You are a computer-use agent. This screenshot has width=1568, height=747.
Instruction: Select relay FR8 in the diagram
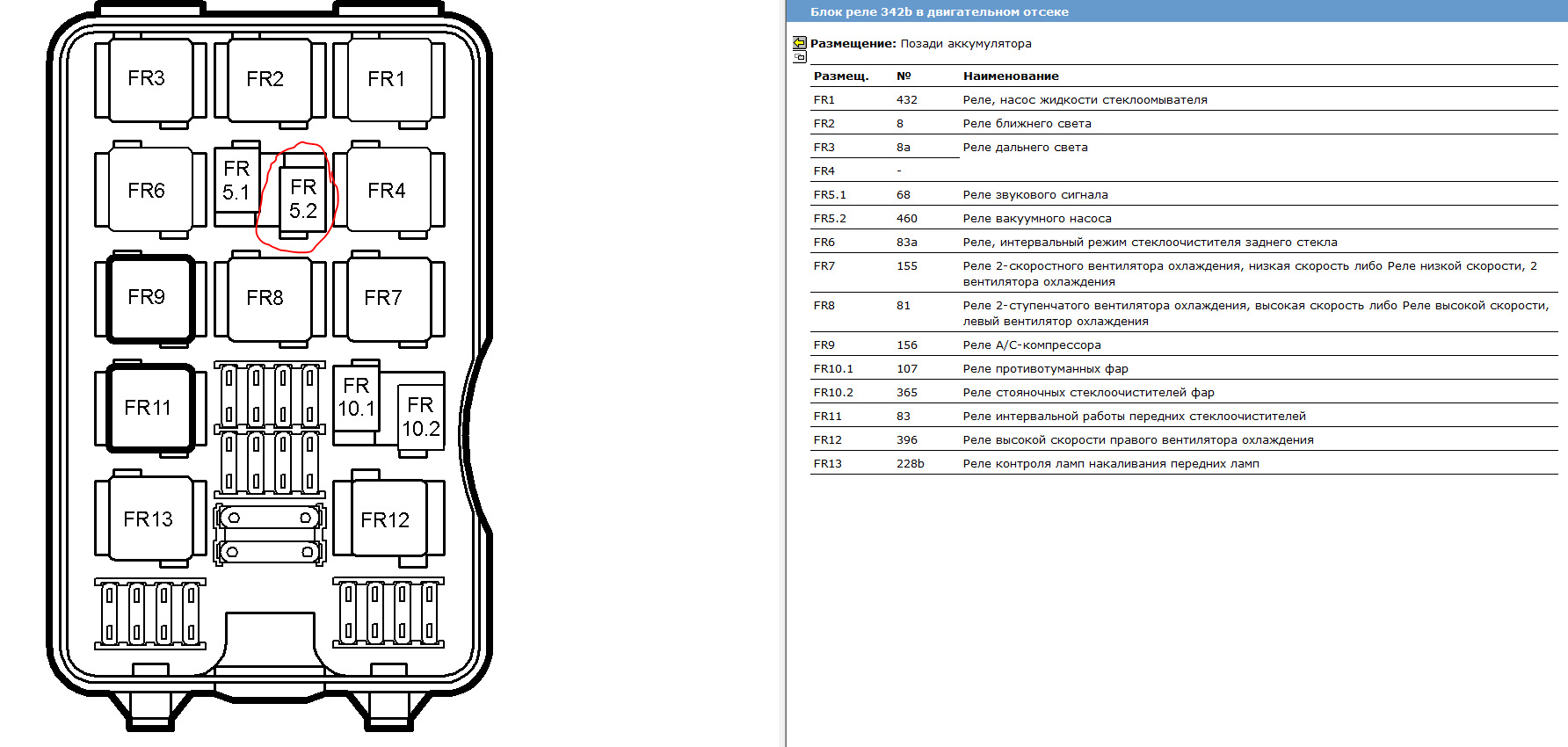(x=269, y=299)
